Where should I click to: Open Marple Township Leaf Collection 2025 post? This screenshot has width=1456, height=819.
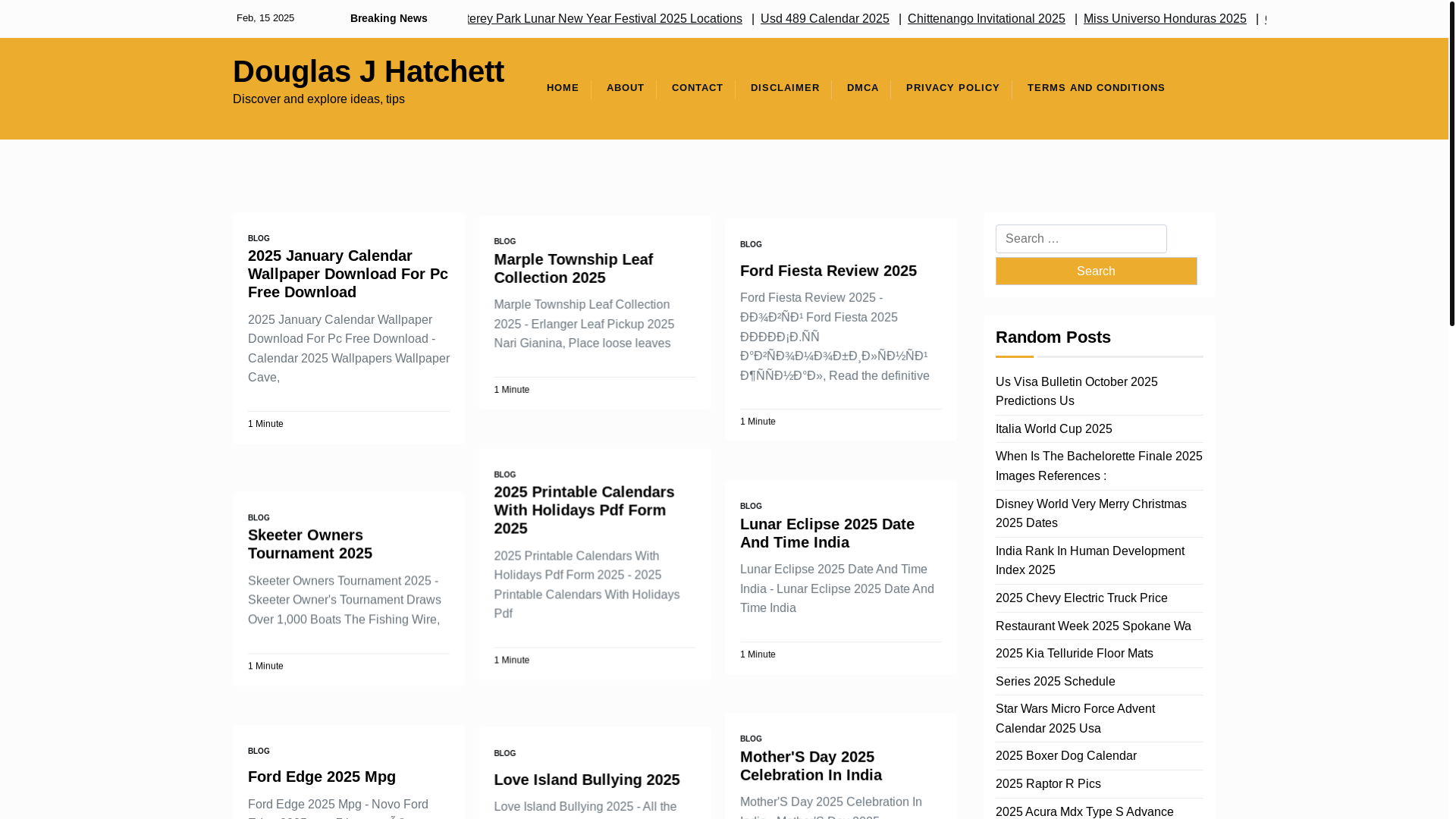coord(573,268)
